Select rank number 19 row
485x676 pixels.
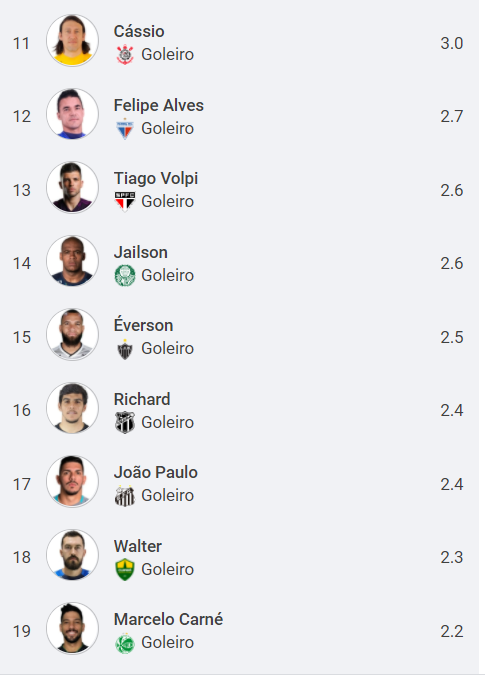click(239, 631)
